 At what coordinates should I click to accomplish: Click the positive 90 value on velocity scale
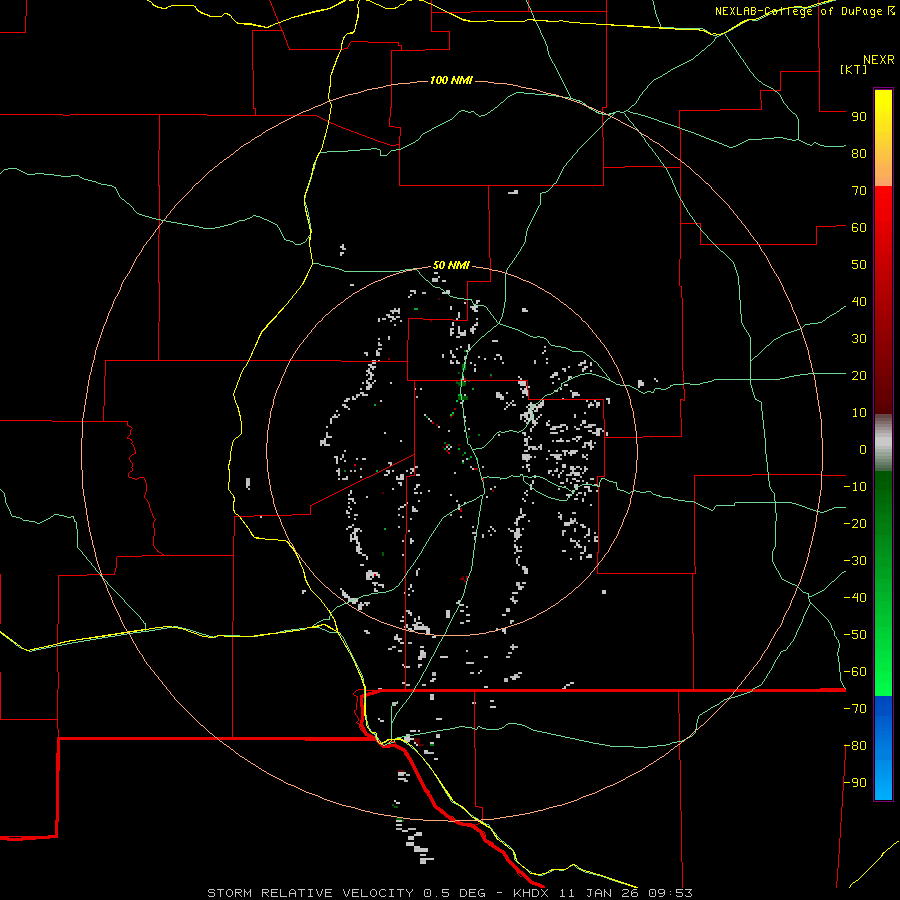pyautogui.click(x=859, y=117)
